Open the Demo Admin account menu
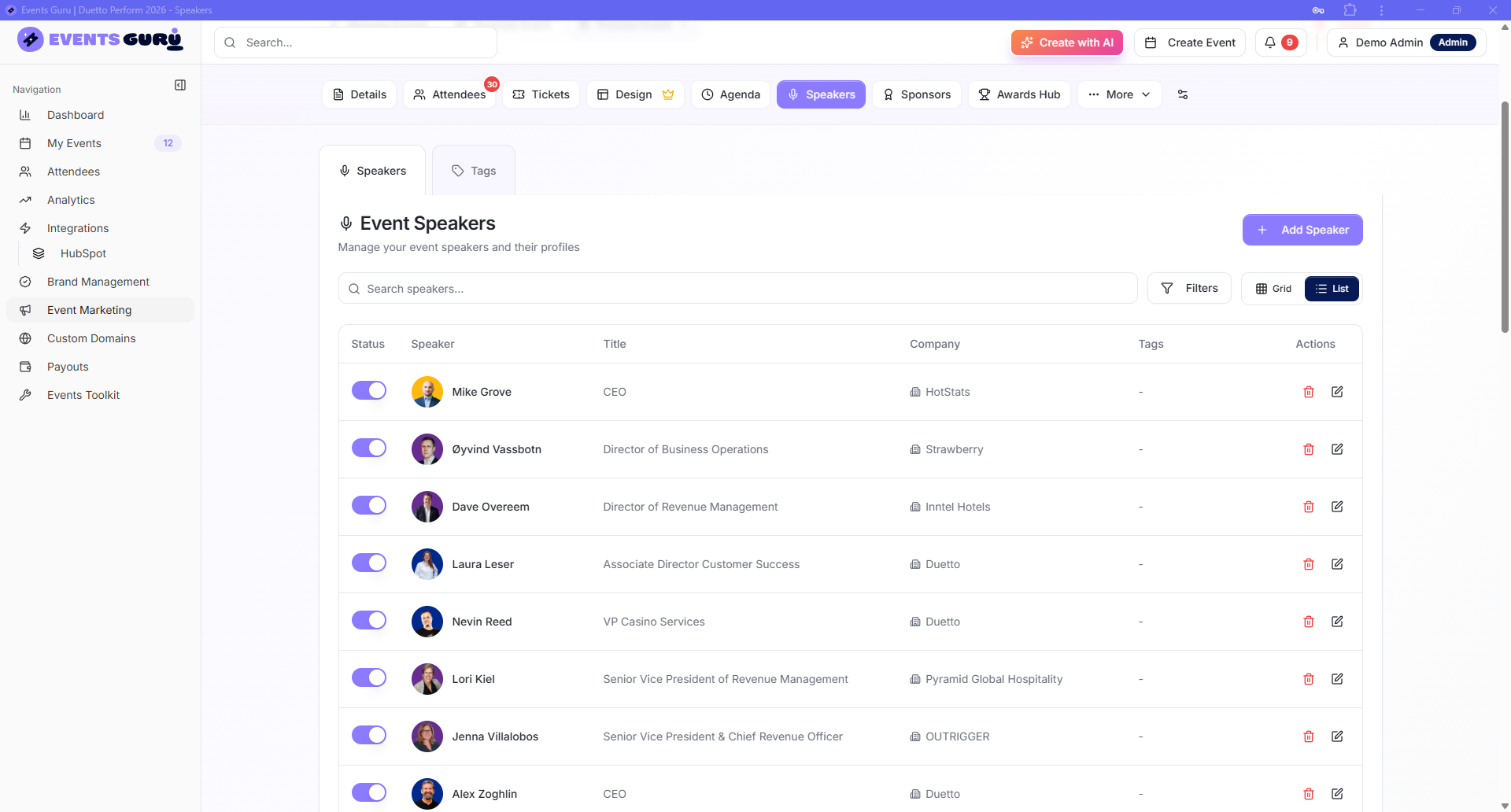This screenshot has width=1511, height=812. pyautogui.click(x=1406, y=42)
